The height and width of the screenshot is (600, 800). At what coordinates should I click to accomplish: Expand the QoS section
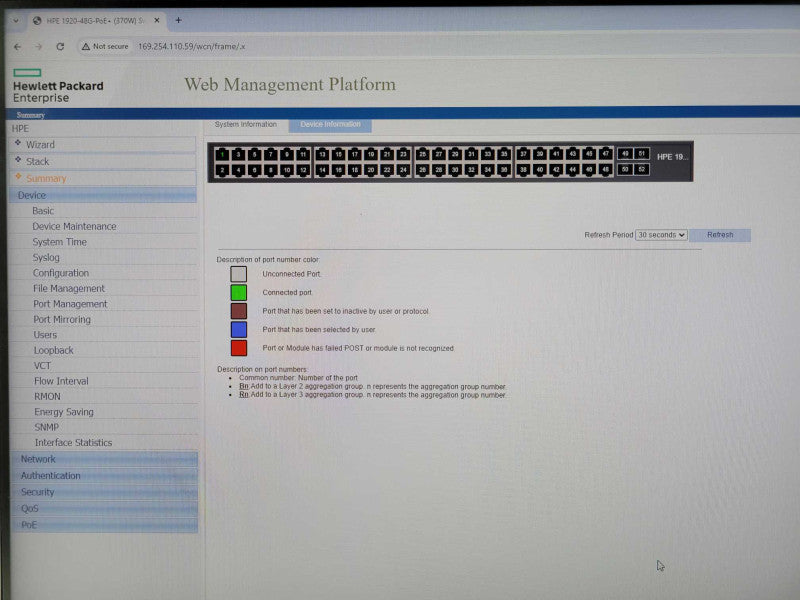coord(104,508)
